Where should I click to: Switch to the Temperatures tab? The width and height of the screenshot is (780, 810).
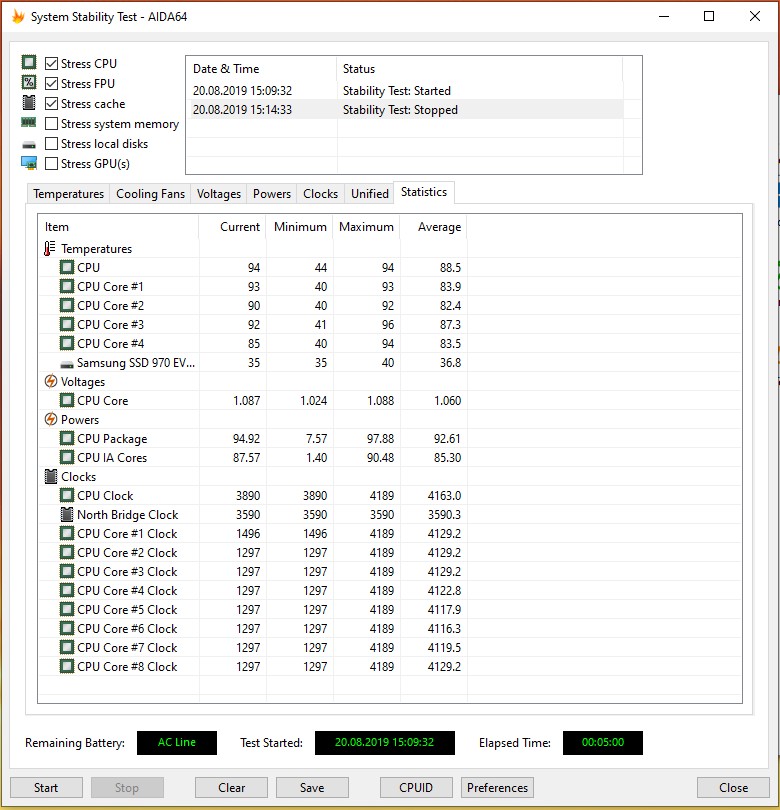[68, 194]
